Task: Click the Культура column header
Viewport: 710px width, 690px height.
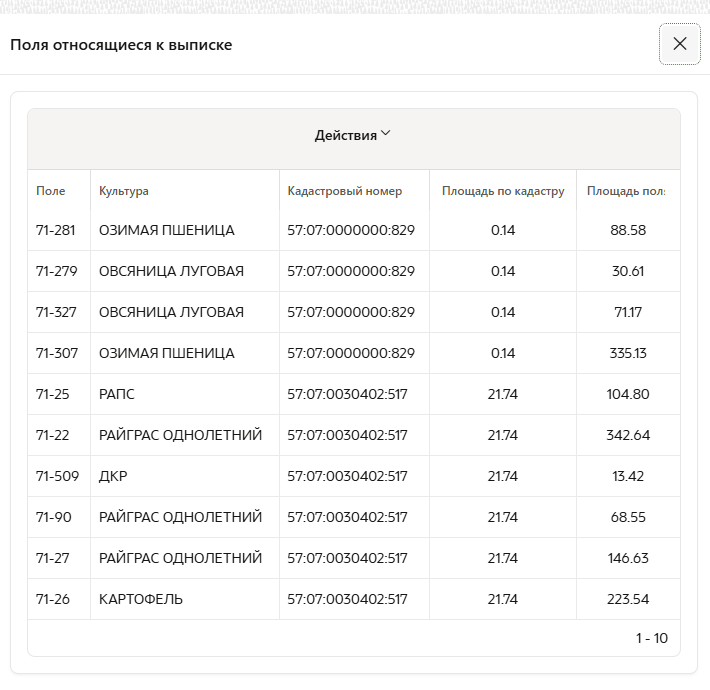Action: (124, 191)
